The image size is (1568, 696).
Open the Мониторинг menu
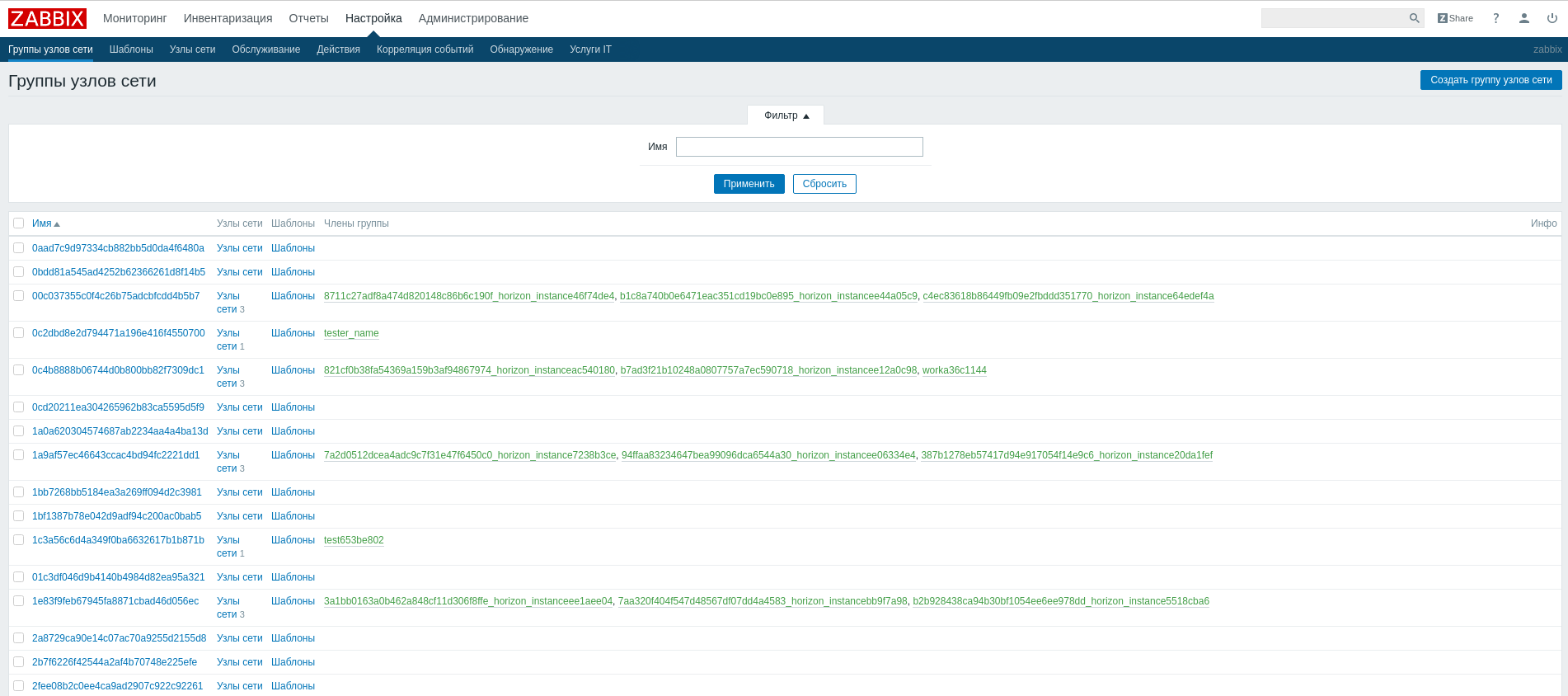134,18
